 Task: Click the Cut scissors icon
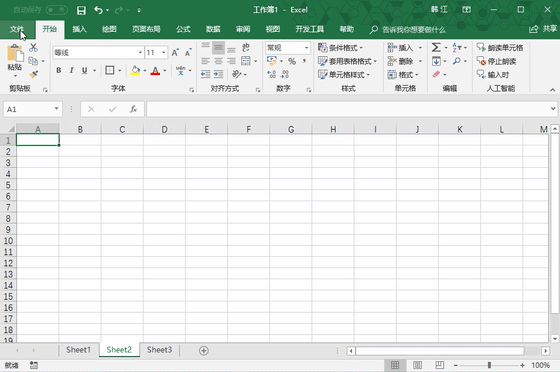coord(33,47)
